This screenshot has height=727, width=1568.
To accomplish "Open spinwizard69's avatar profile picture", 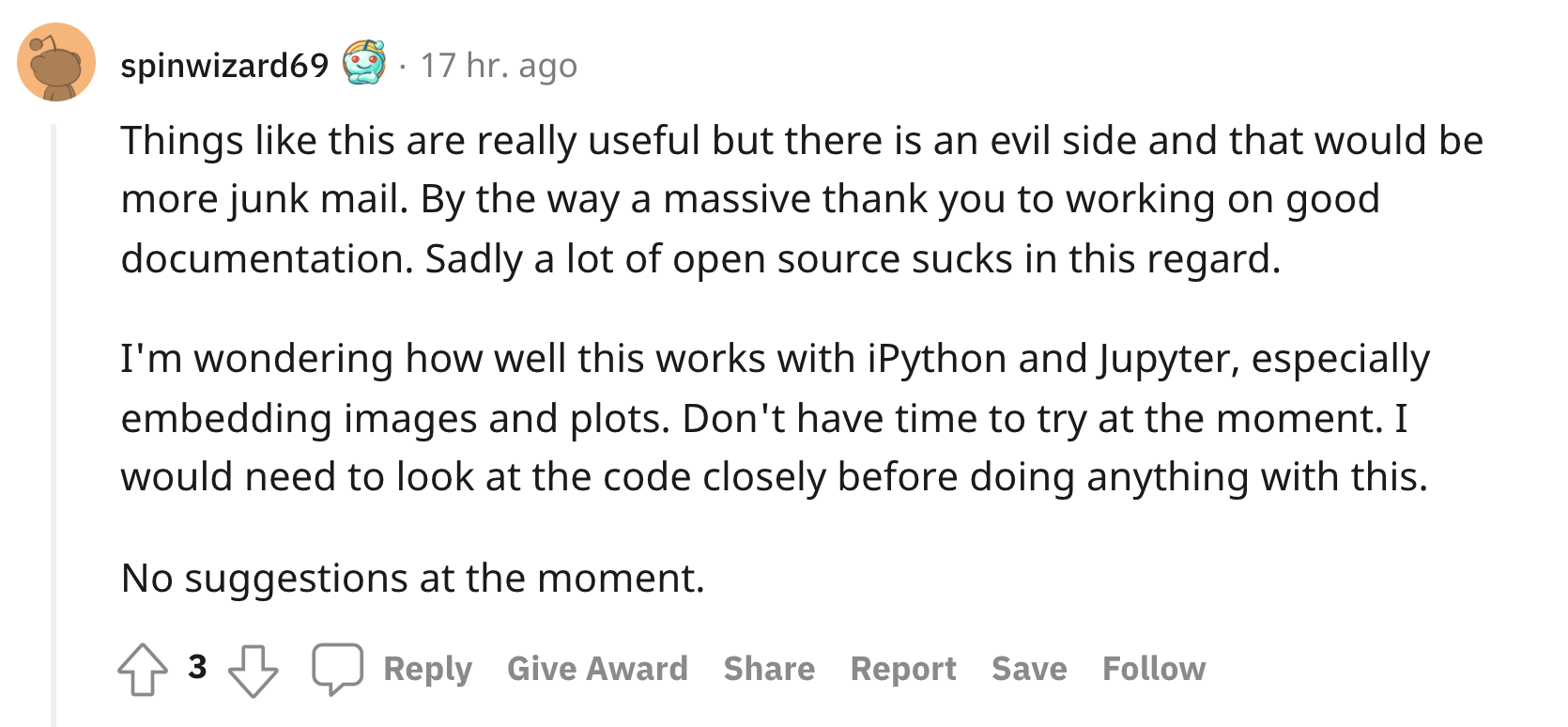I will point(56,63).
